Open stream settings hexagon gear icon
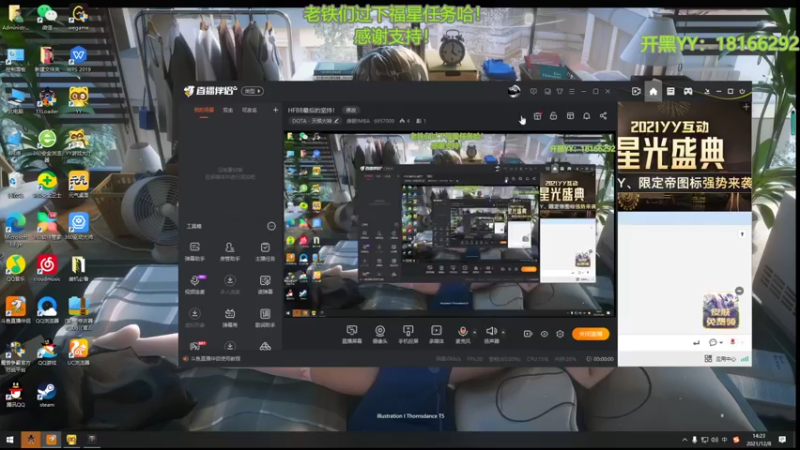Screen dimensions: 800x450 (x=560, y=334)
